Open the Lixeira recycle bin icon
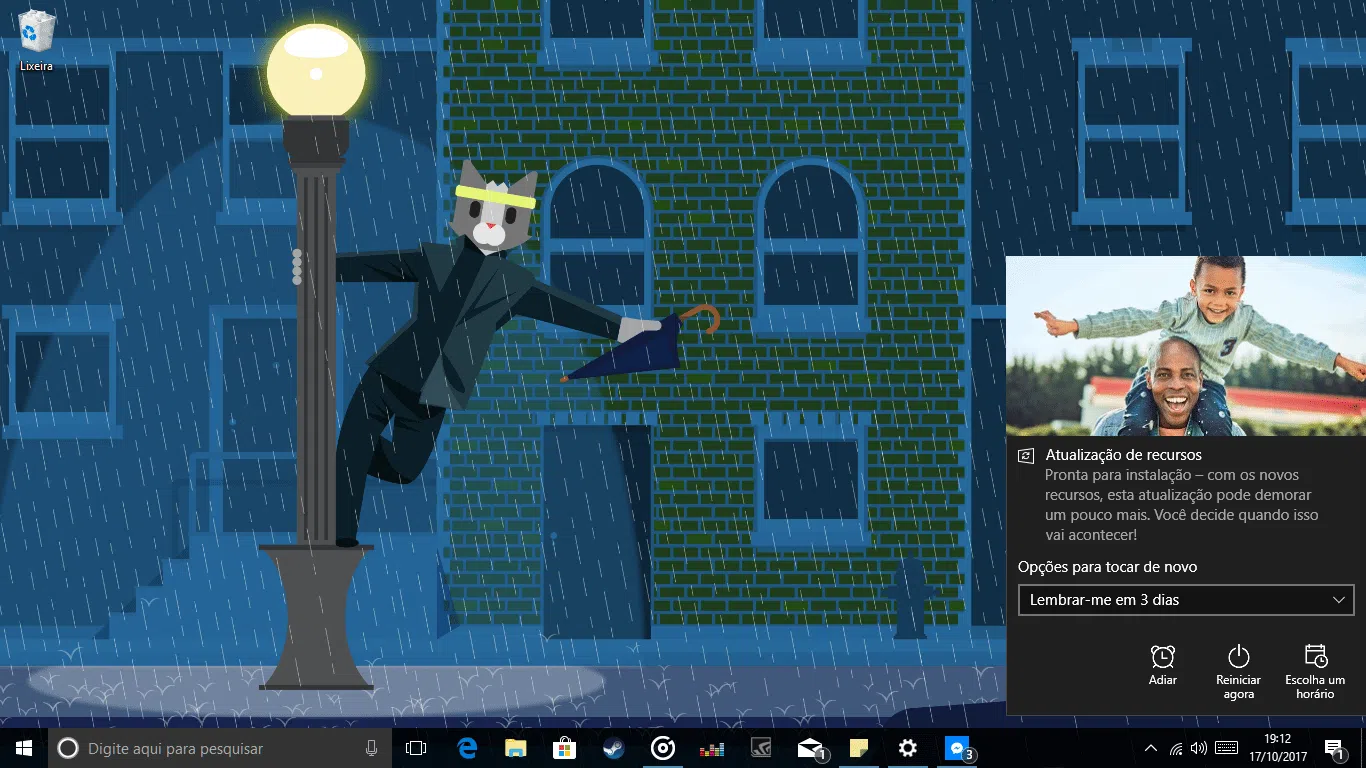The image size is (1366, 768). 36,40
